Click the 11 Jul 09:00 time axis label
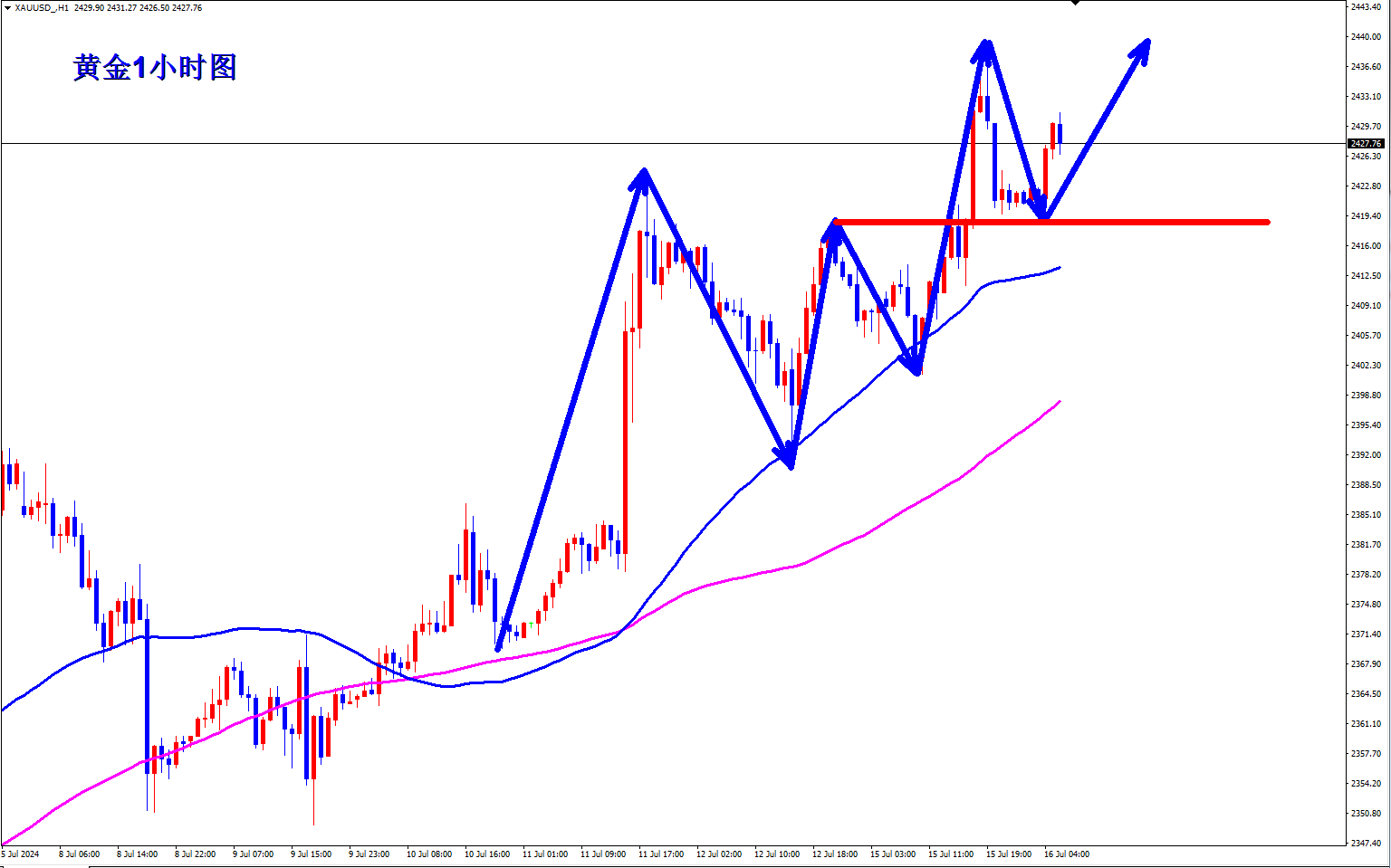Screen dimensions: 1391x868 pyautogui.click(x=603, y=854)
